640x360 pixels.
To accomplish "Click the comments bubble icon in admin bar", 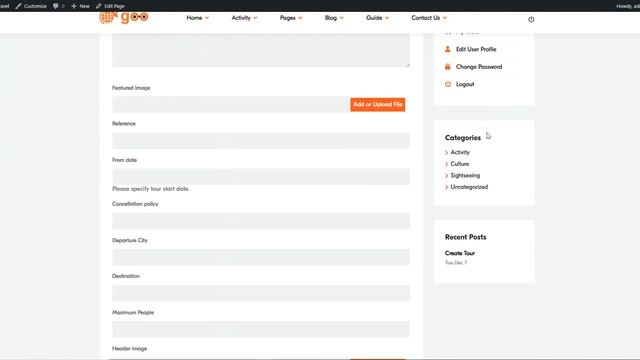I will 56,6.
